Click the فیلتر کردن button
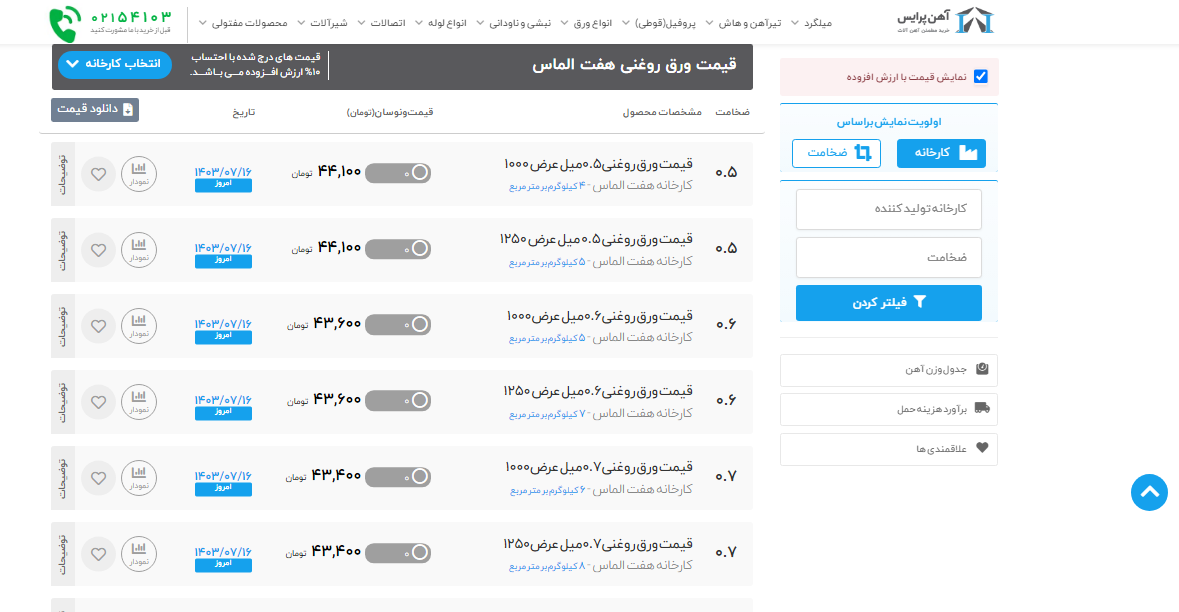Image resolution: width=1179 pixels, height=612 pixels. [888, 303]
